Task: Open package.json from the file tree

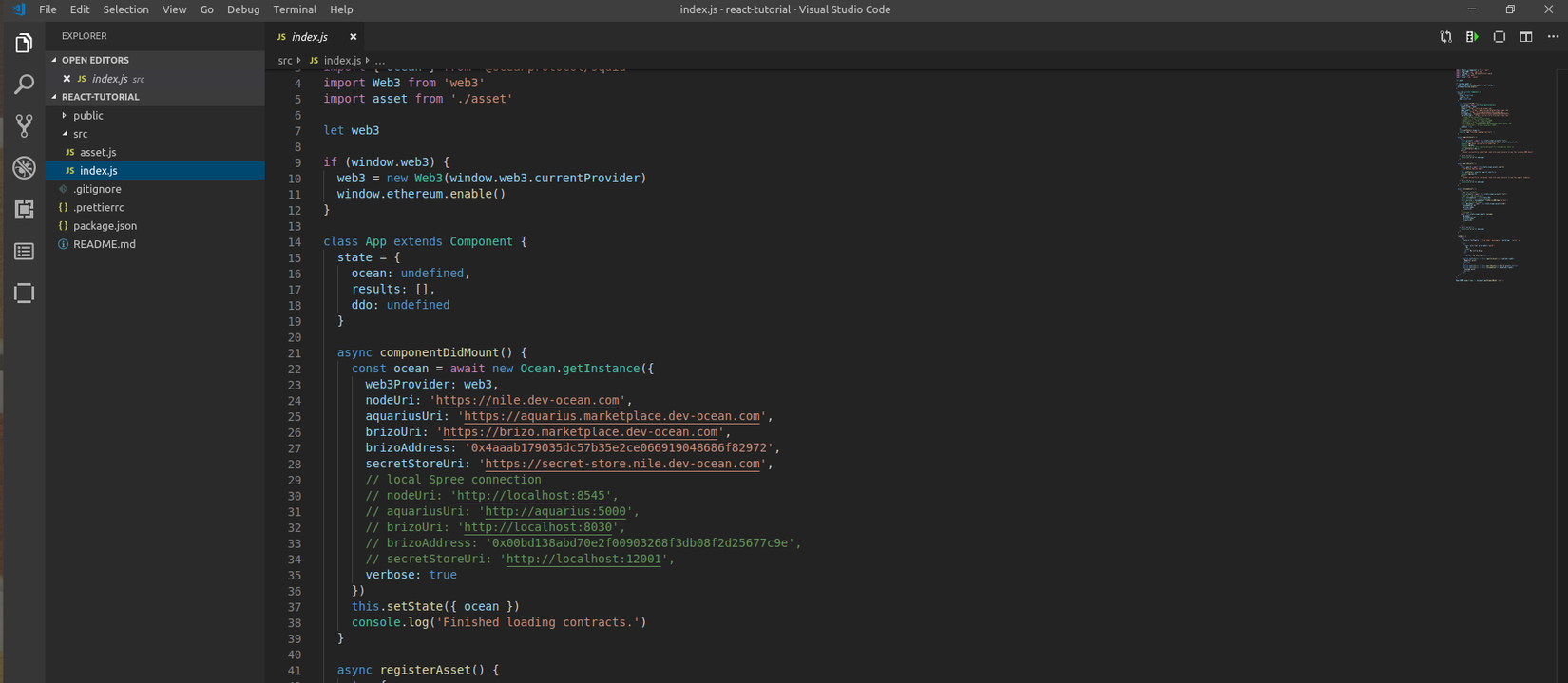Action: [105, 226]
